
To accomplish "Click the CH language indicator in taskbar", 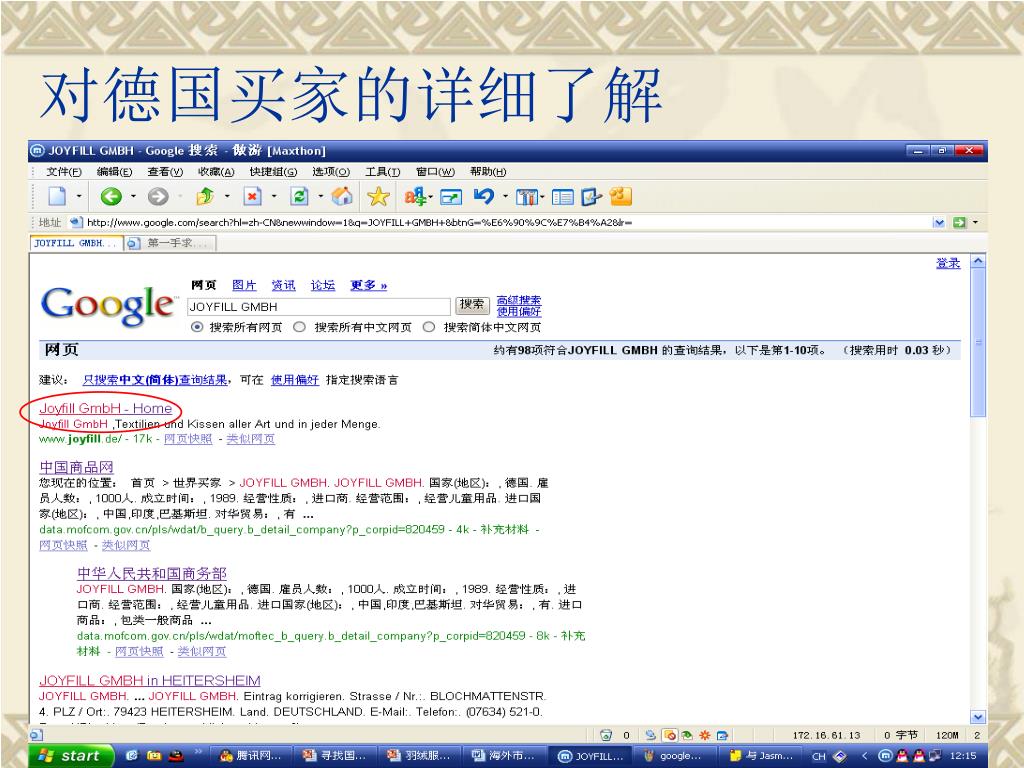I will click(818, 756).
